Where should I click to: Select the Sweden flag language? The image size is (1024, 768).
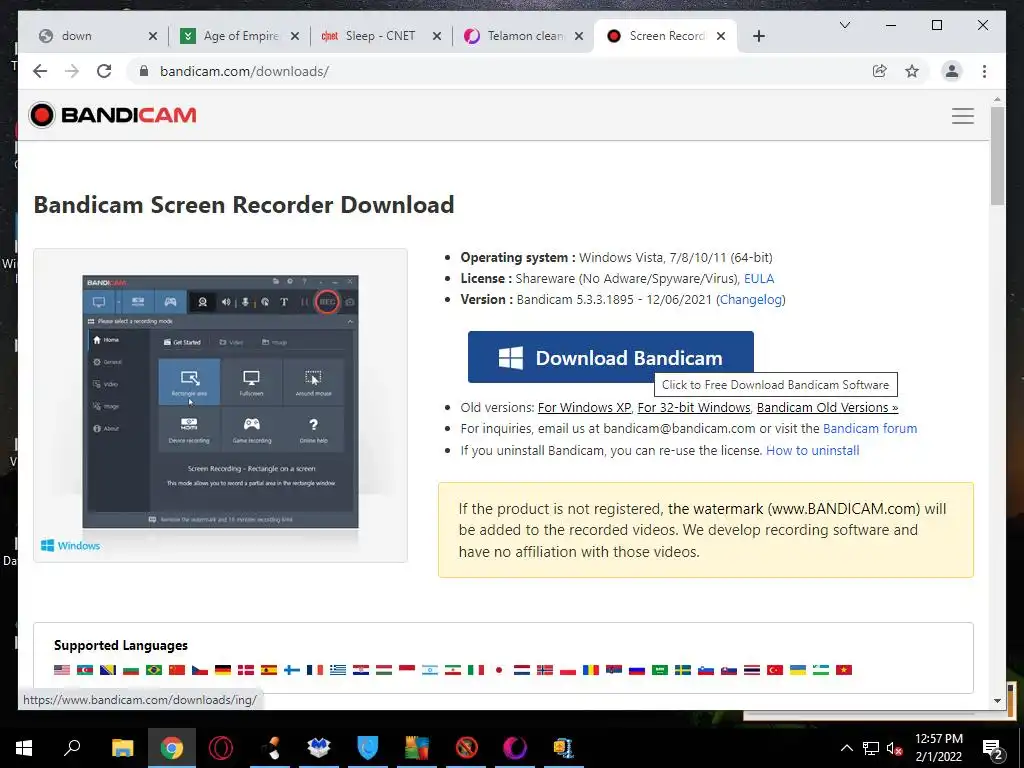[x=683, y=670]
